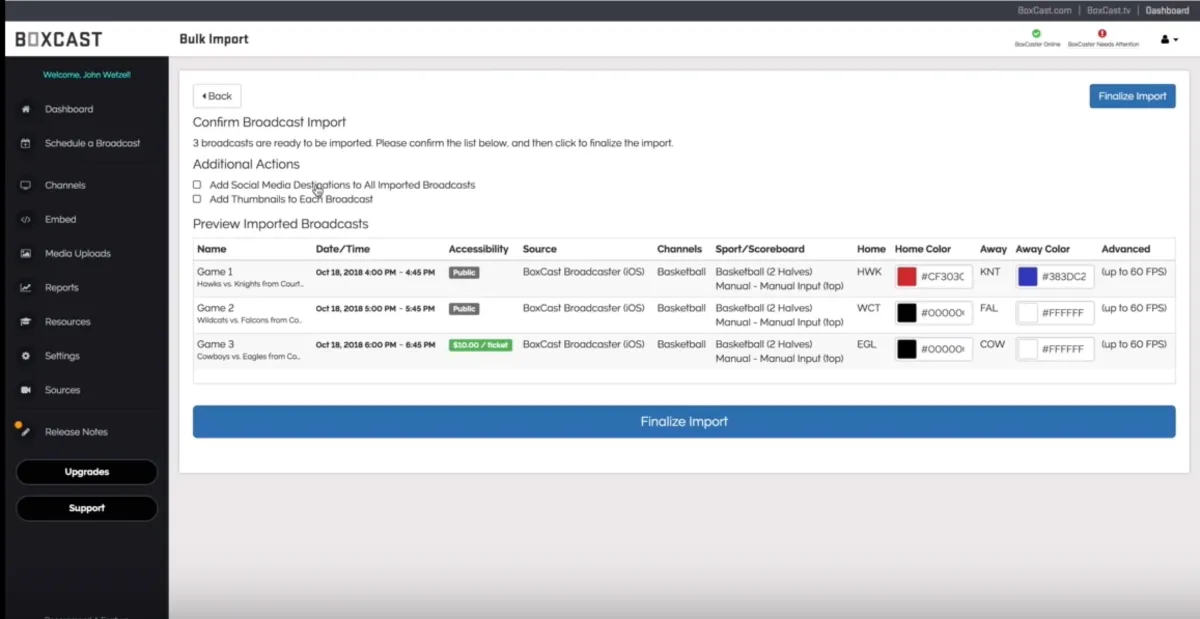Click the black home color swatch for Game 2
The height and width of the screenshot is (619, 1200).
[x=907, y=313]
